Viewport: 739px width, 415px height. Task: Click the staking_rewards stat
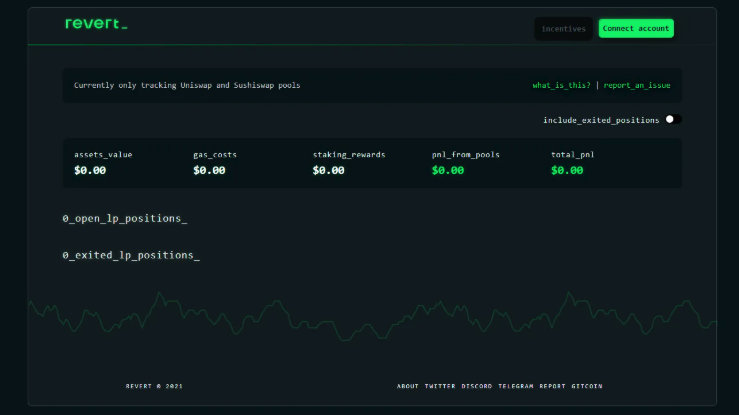[x=348, y=163]
